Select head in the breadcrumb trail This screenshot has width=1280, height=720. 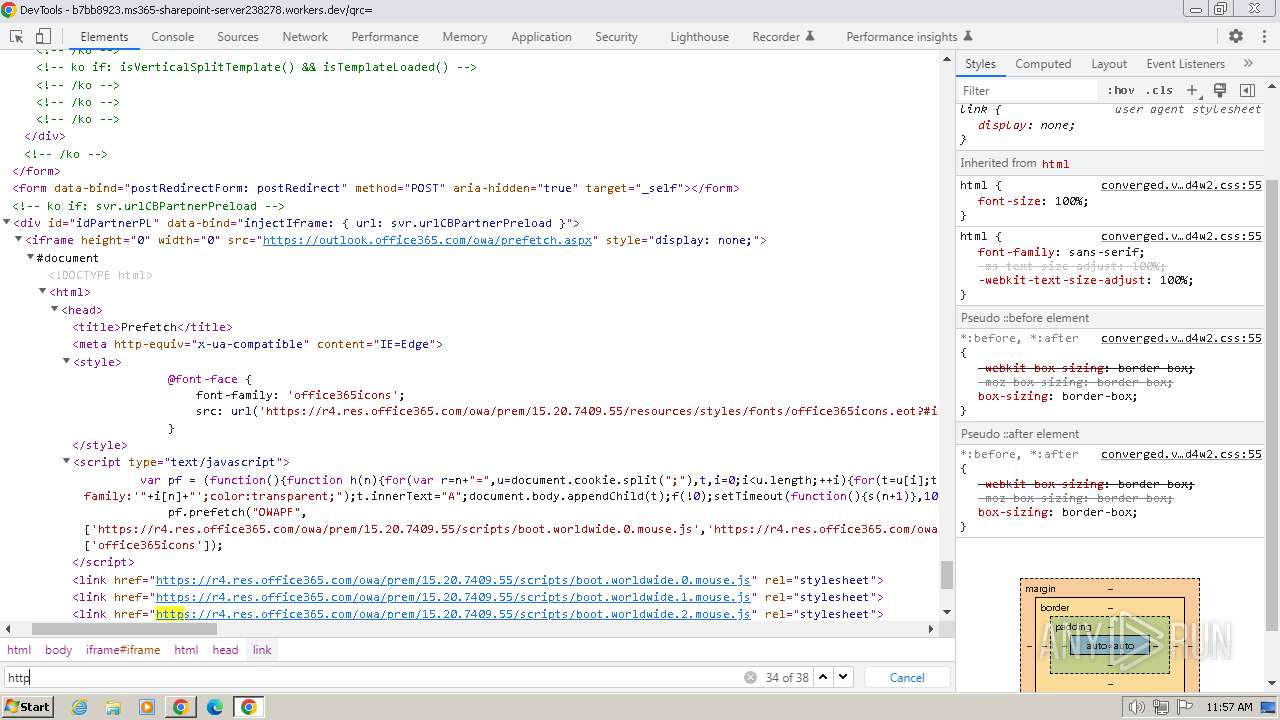coord(225,650)
